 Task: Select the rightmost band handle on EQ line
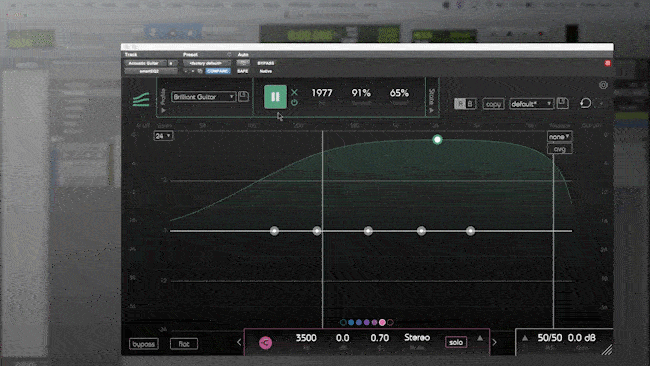tap(471, 231)
